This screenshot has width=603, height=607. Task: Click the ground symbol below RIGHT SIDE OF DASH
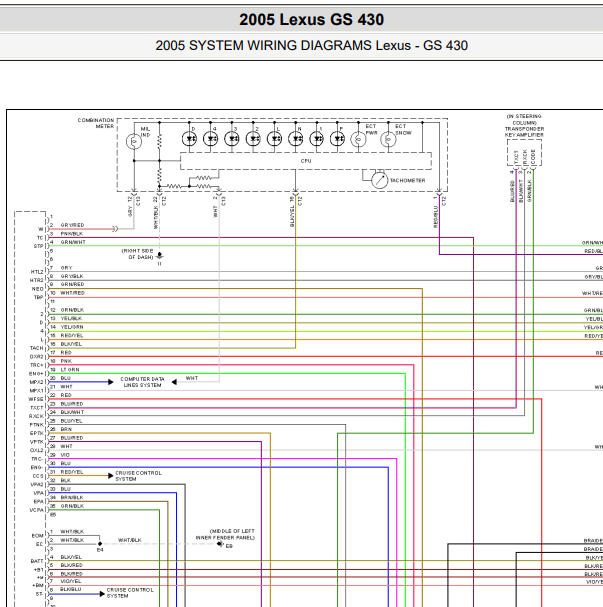click(x=159, y=256)
